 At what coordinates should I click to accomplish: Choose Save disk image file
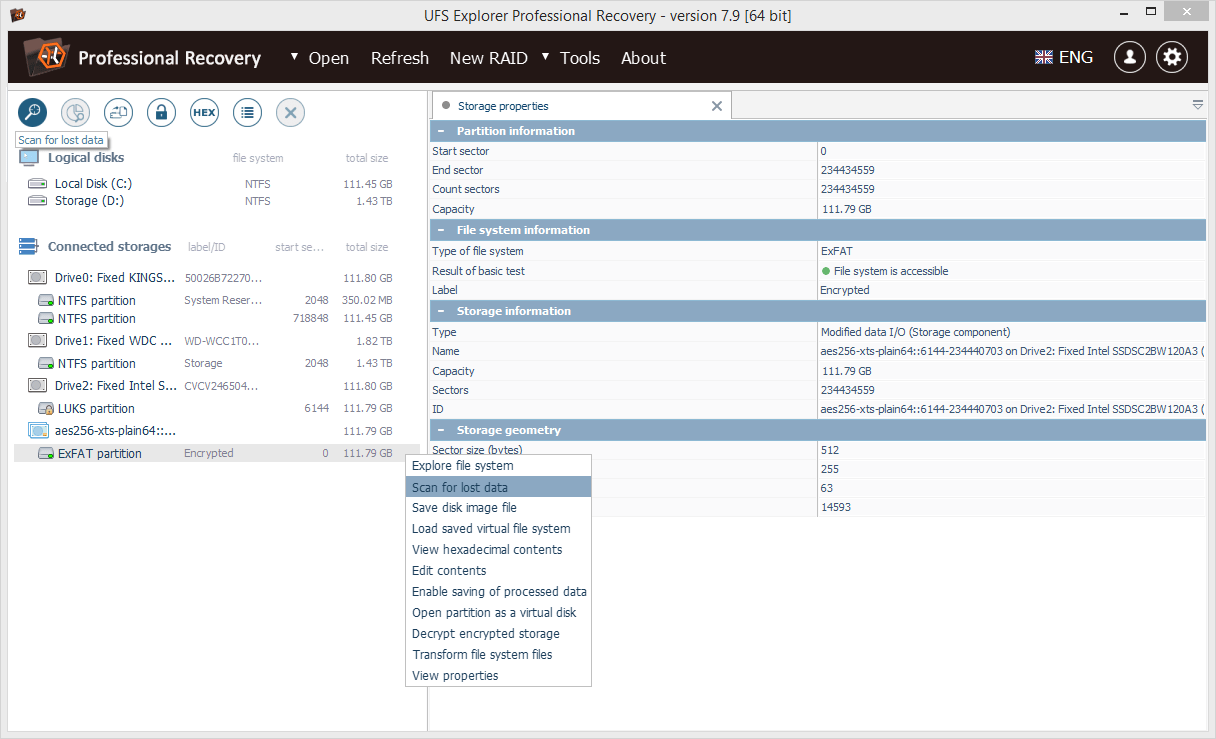coord(498,508)
